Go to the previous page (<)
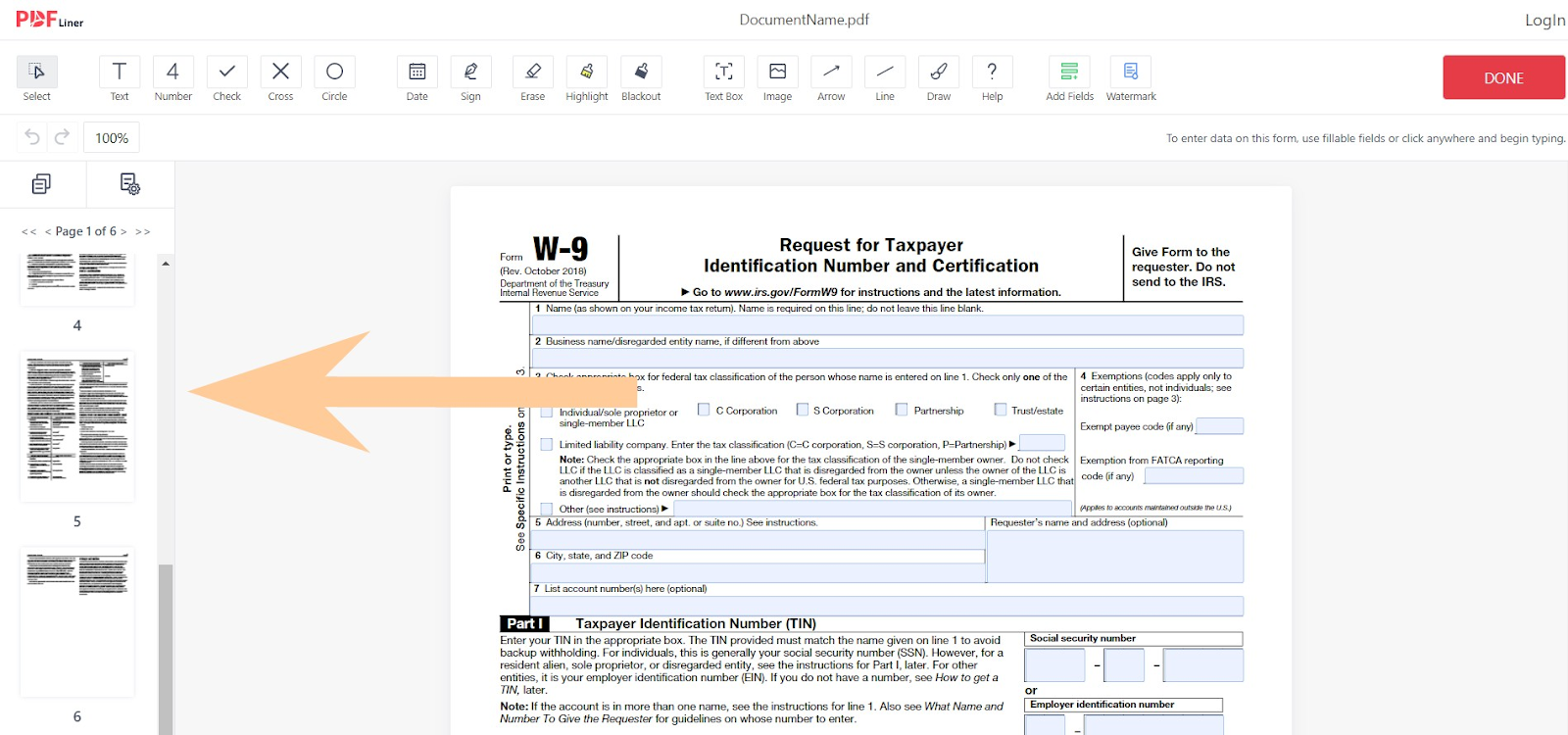Viewport: 1568px width, 735px height. [x=48, y=232]
